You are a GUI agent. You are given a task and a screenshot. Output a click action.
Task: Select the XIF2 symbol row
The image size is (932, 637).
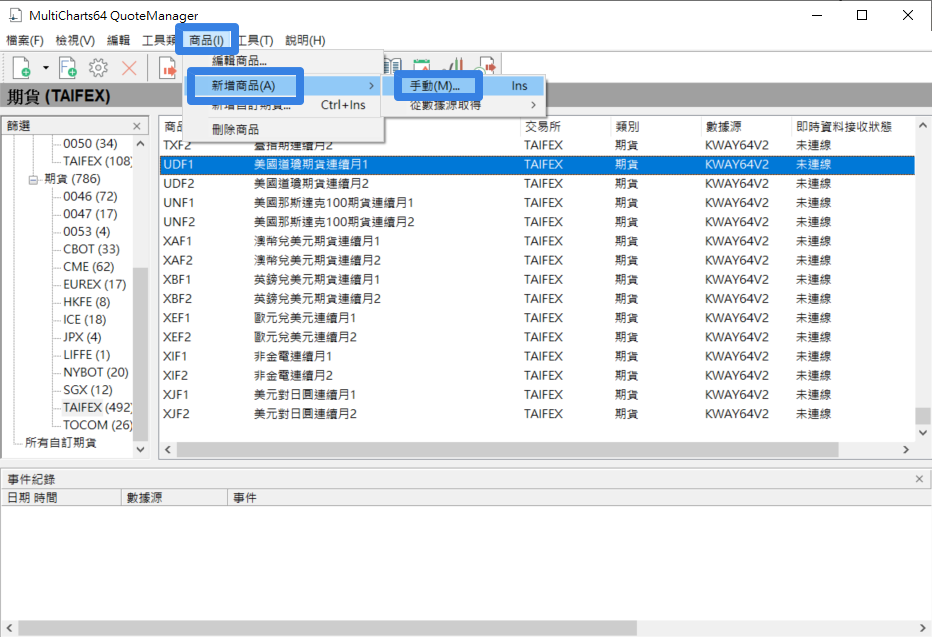tap(537, 376)
